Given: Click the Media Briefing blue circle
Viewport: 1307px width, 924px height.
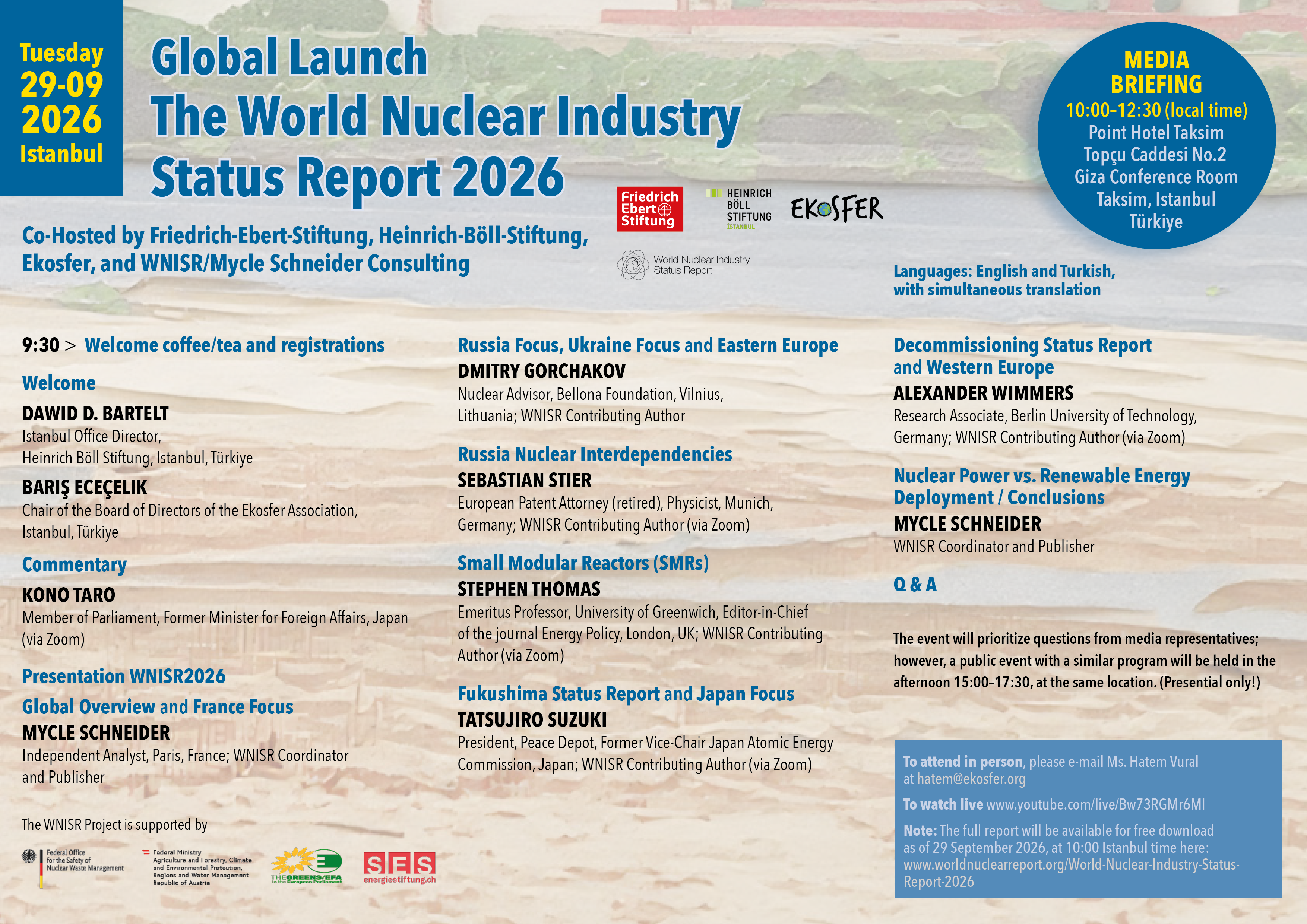Looking at the screenshot, I should 1156,136.
